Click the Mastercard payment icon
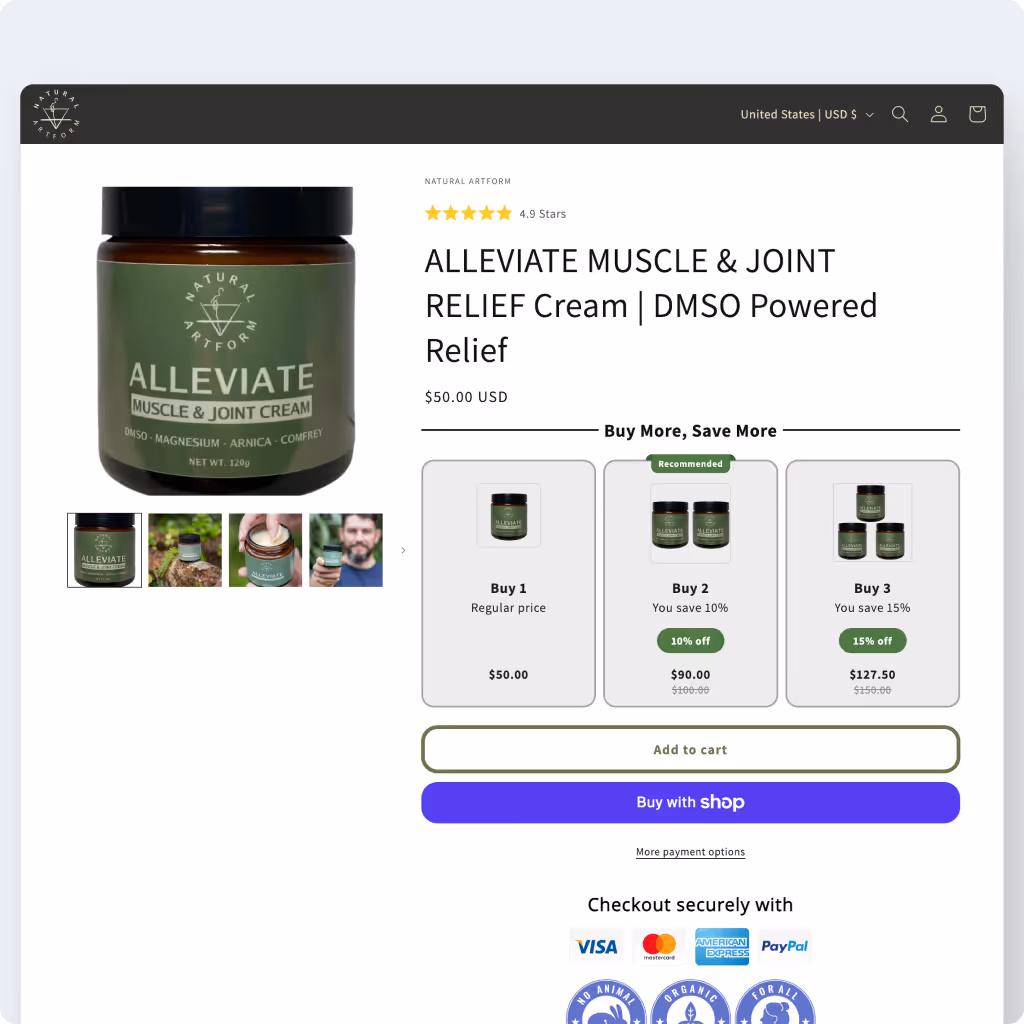 point(659,946)
